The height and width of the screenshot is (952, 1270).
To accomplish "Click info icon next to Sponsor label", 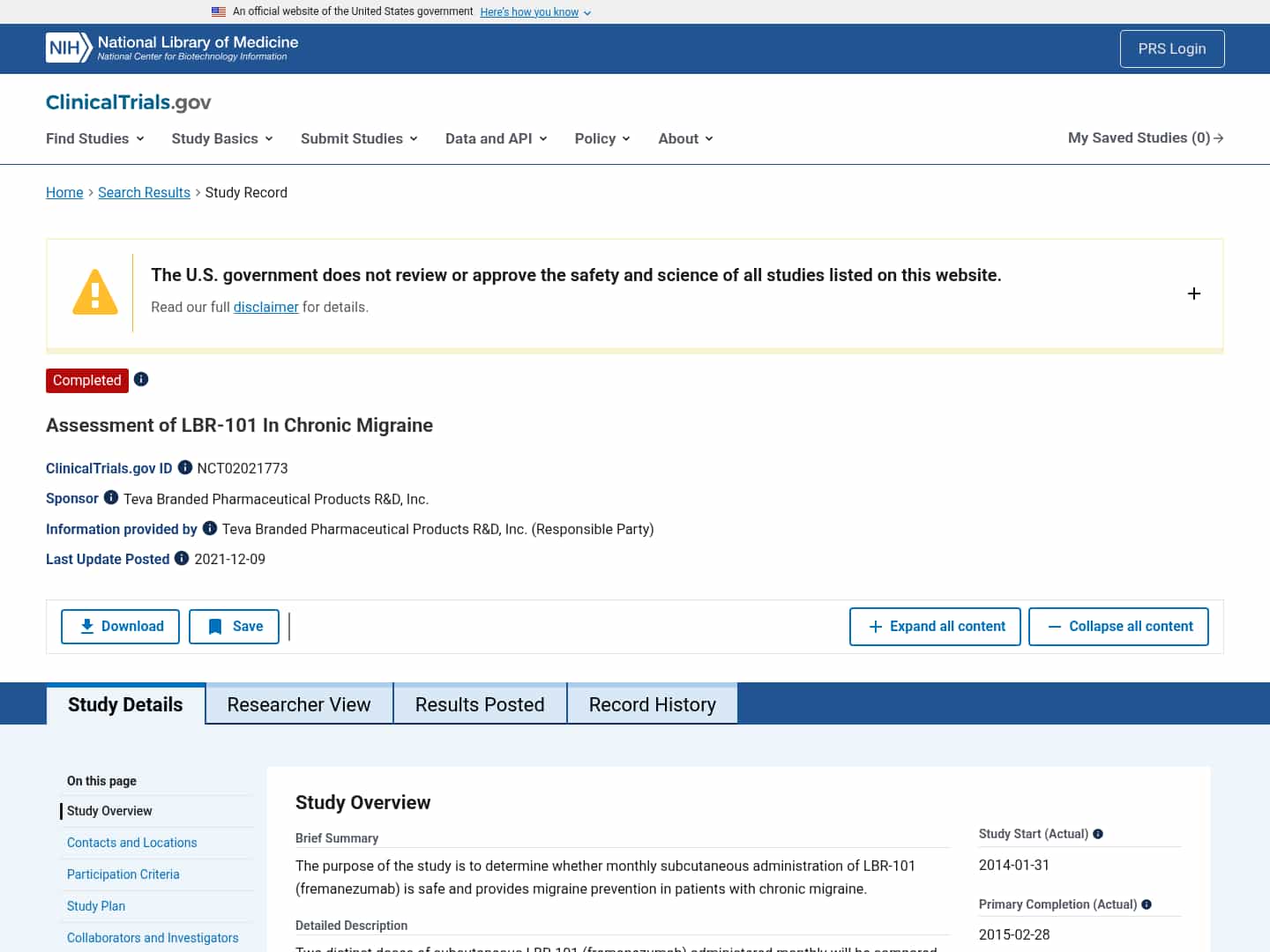I will coord(111,497).
